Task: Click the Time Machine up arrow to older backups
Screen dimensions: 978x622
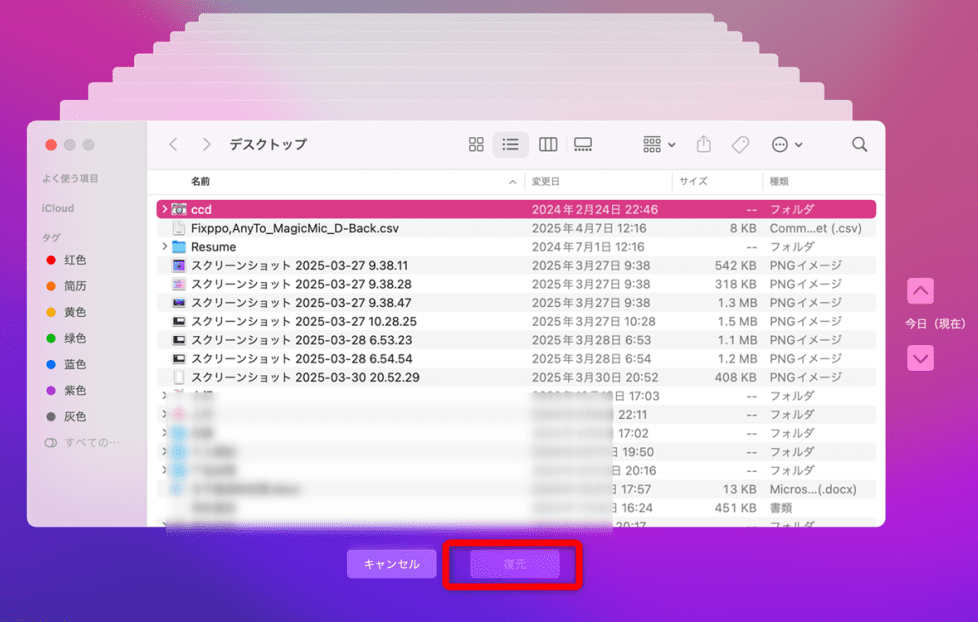Action: (919, 291)
